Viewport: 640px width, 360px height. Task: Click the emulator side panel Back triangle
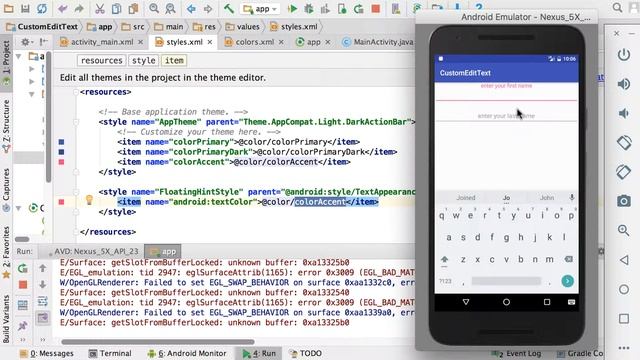pyautogui.click(x=624, y=260)
